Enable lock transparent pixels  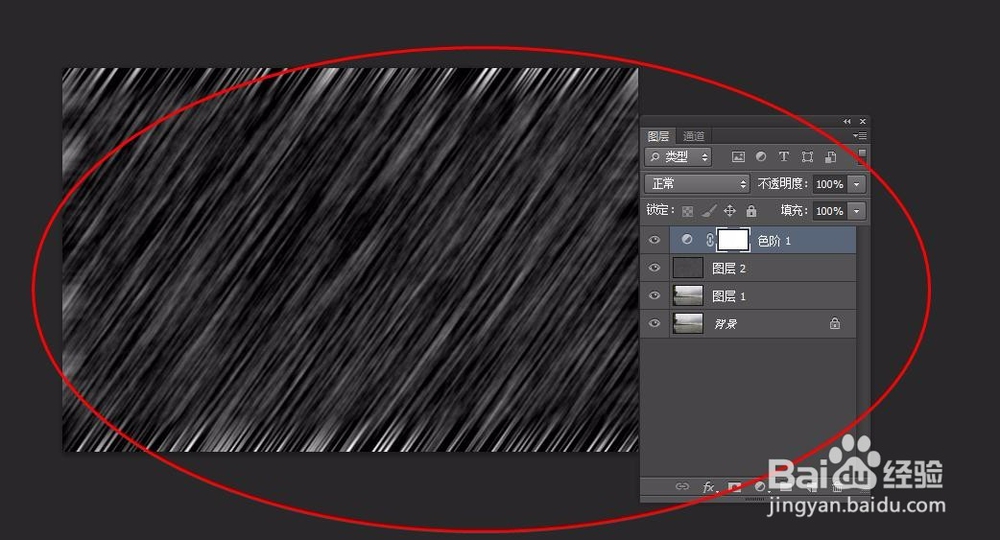point(688,211)
